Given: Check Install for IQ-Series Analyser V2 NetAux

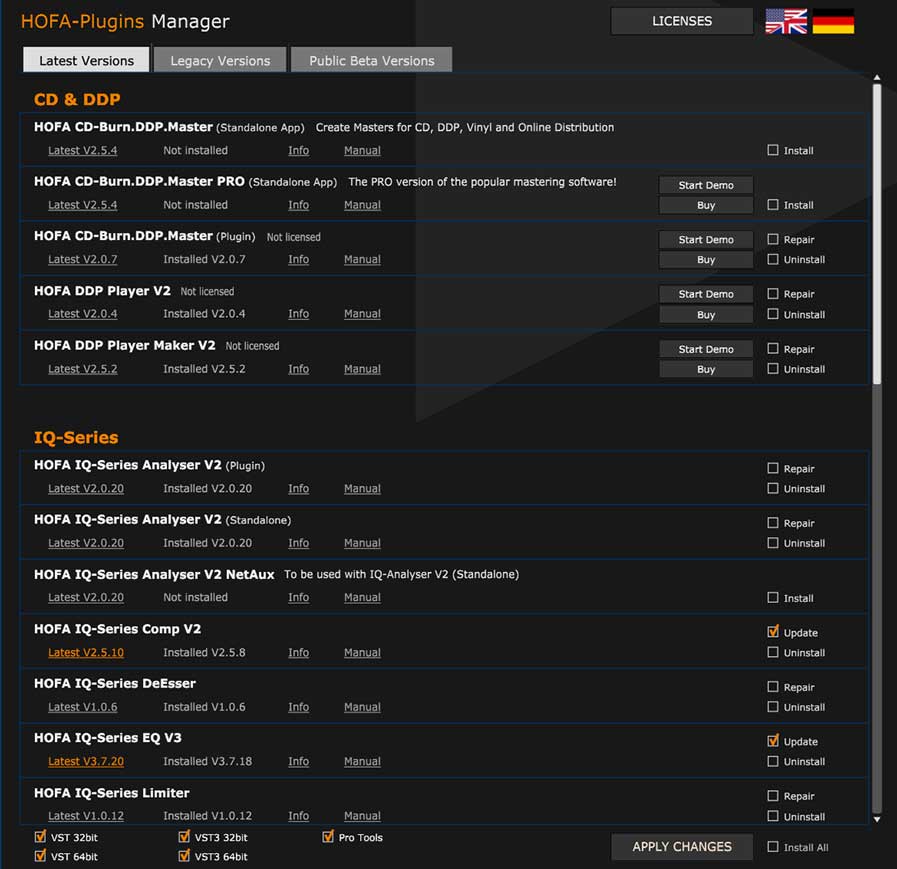Looking at the screenshot, I should [x=773, y=597].
